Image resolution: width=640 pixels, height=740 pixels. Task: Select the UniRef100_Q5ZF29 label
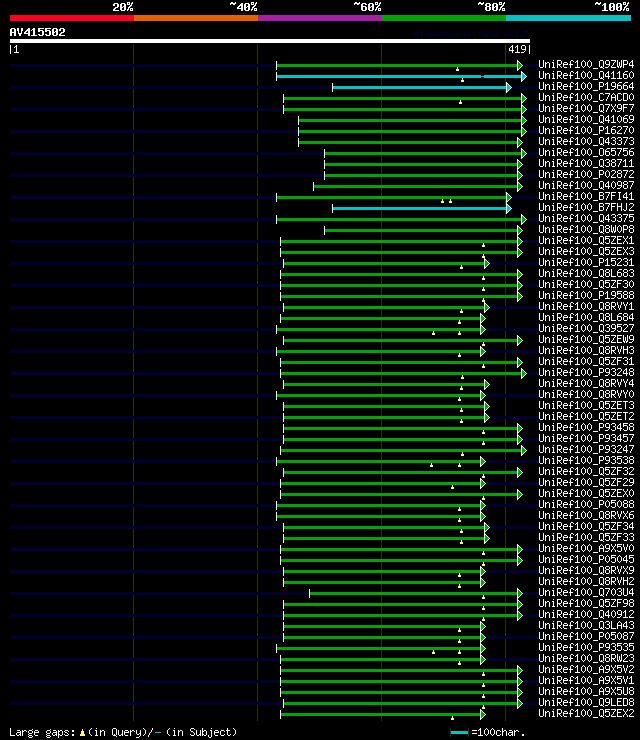(x=586, y=482)
